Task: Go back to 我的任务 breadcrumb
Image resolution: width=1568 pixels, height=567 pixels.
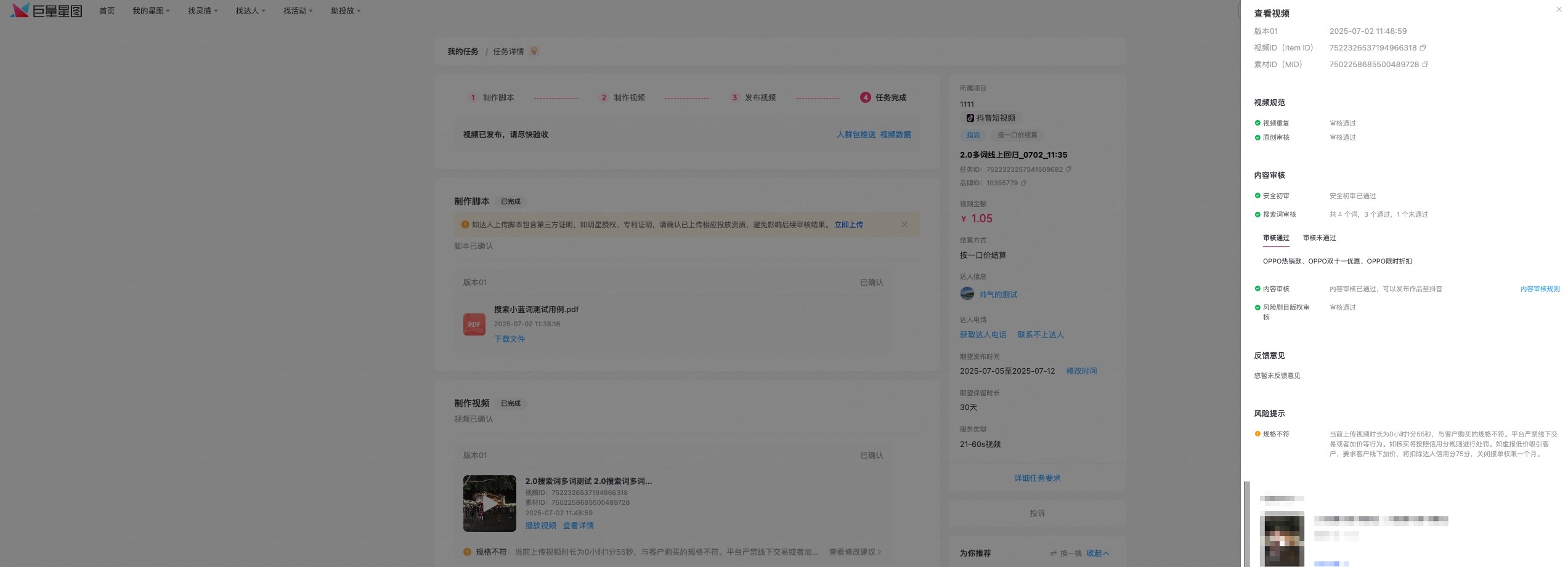Action: pos(463,52)
